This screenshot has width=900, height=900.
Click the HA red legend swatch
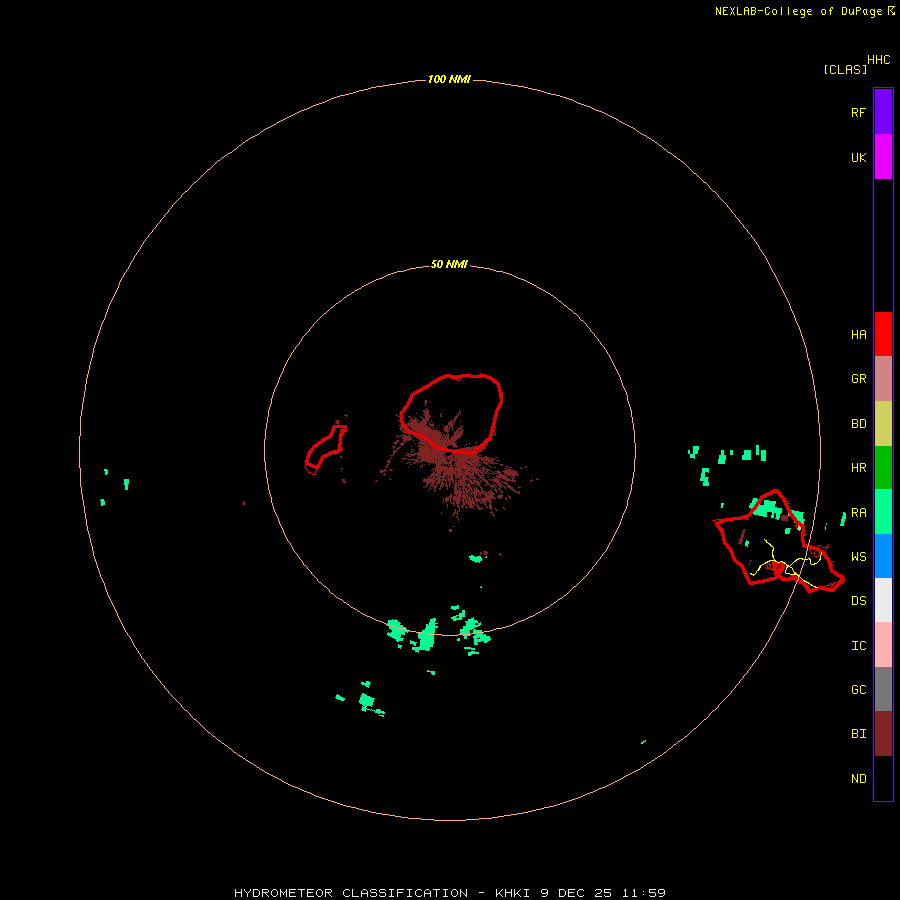coord(883,334)
